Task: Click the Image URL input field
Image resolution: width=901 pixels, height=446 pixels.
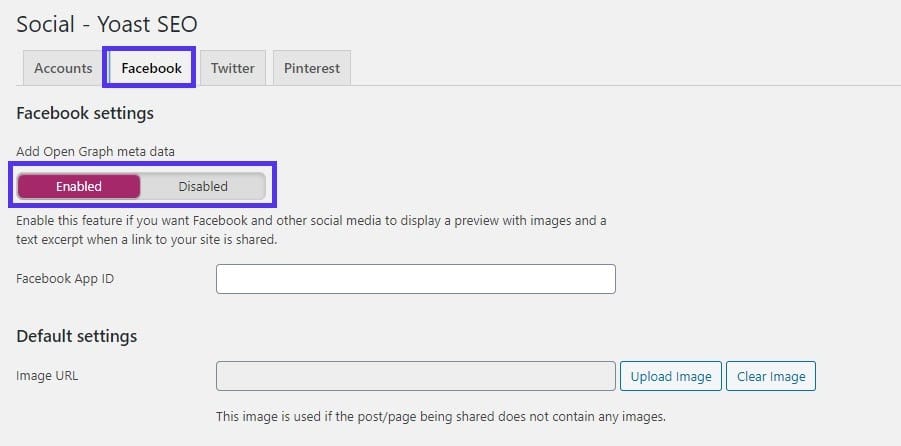Action: (415, 376)
